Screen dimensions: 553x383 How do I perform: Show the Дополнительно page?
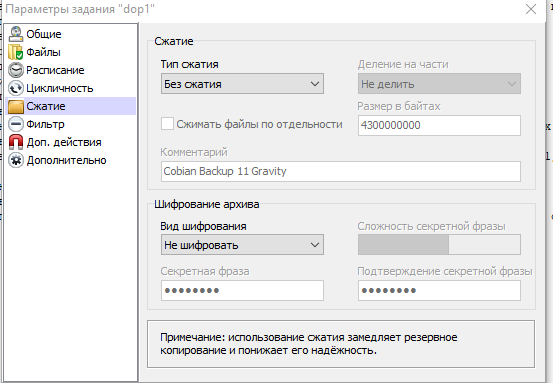(x=66, y=160)
